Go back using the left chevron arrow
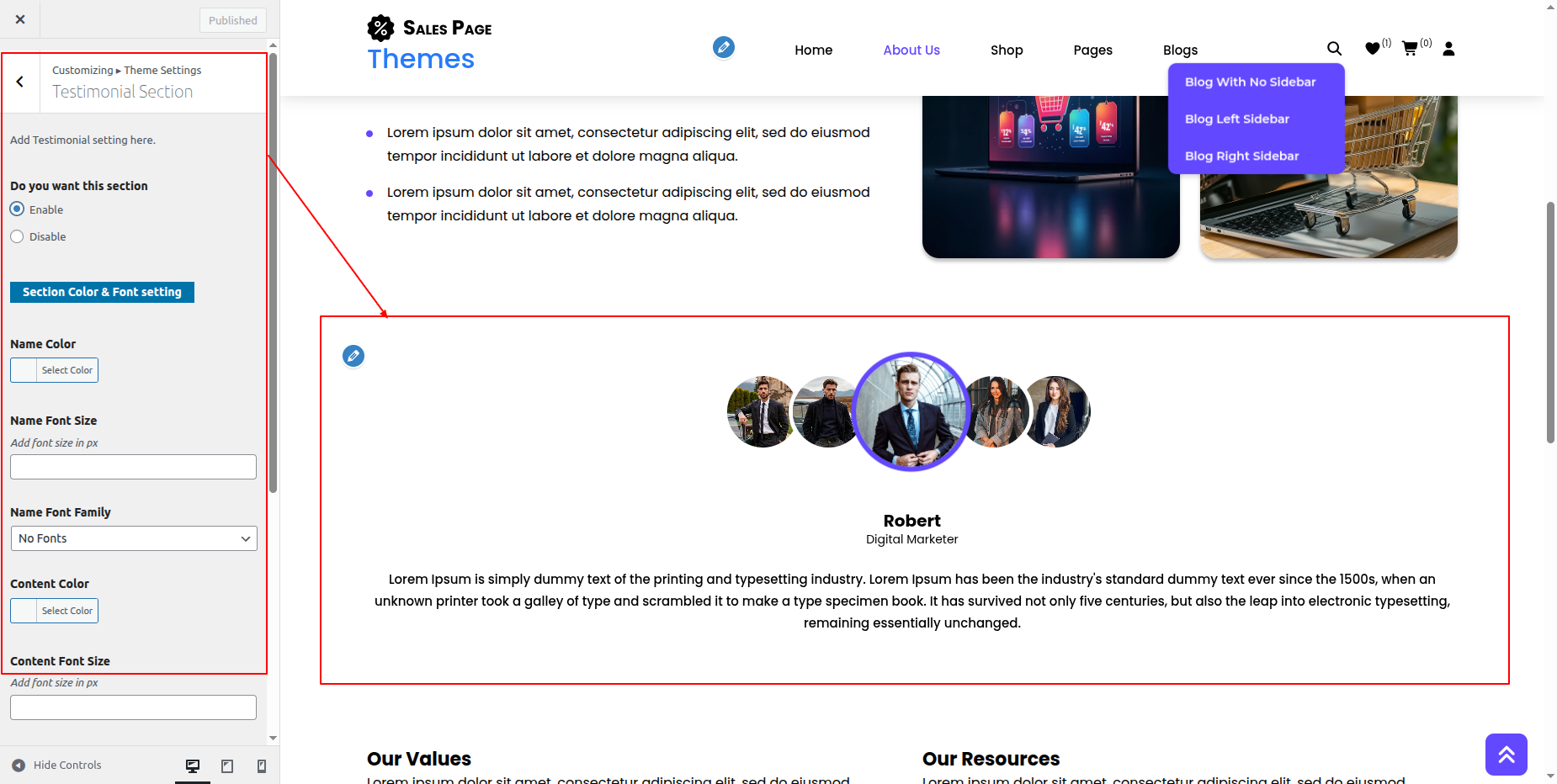Screen dimensions: 1557x784 [20, 82]
